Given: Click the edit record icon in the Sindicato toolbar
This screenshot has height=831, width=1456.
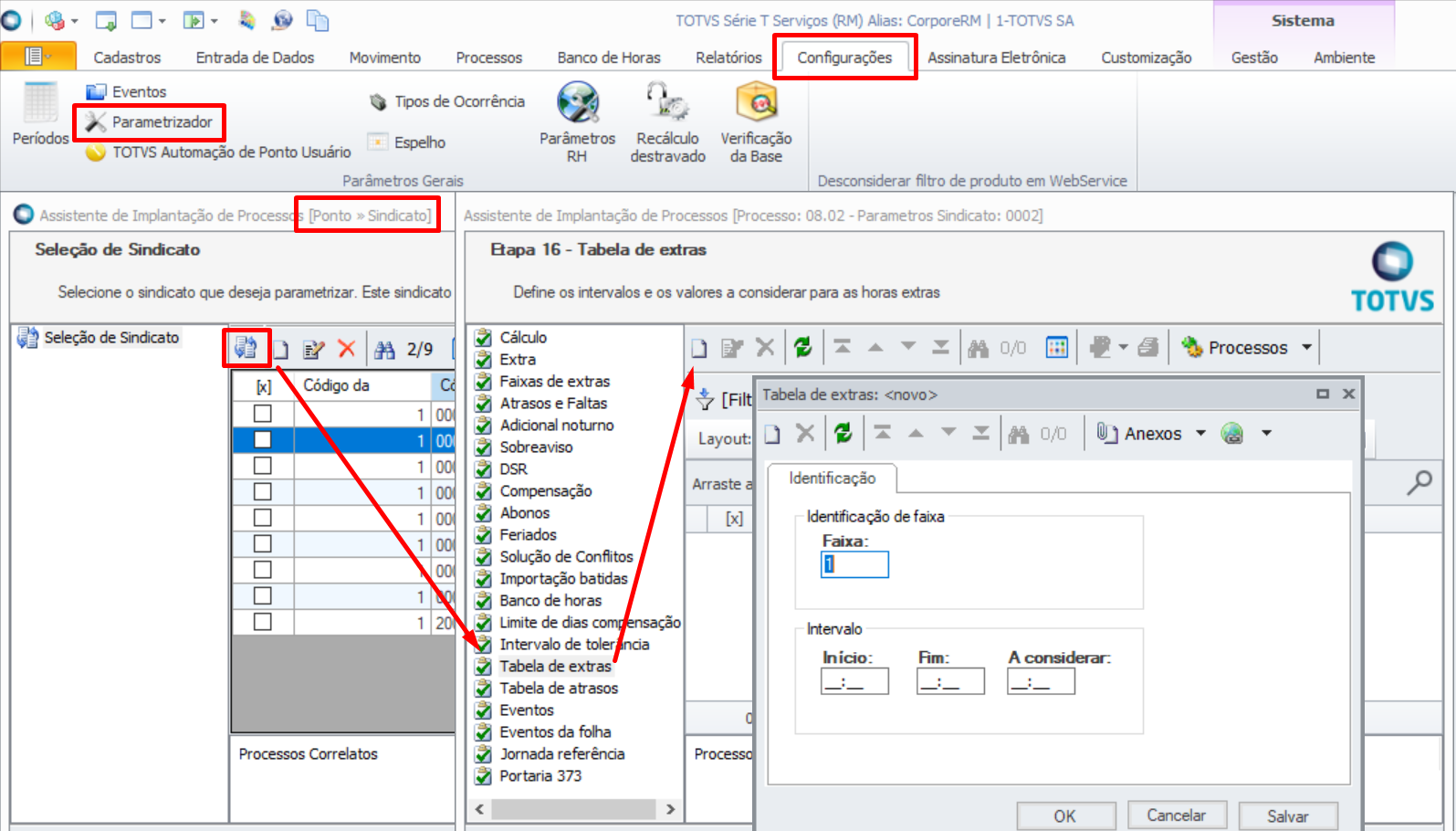Looking at the screenshot, I should pyautogui.click(x=314, y=349).
